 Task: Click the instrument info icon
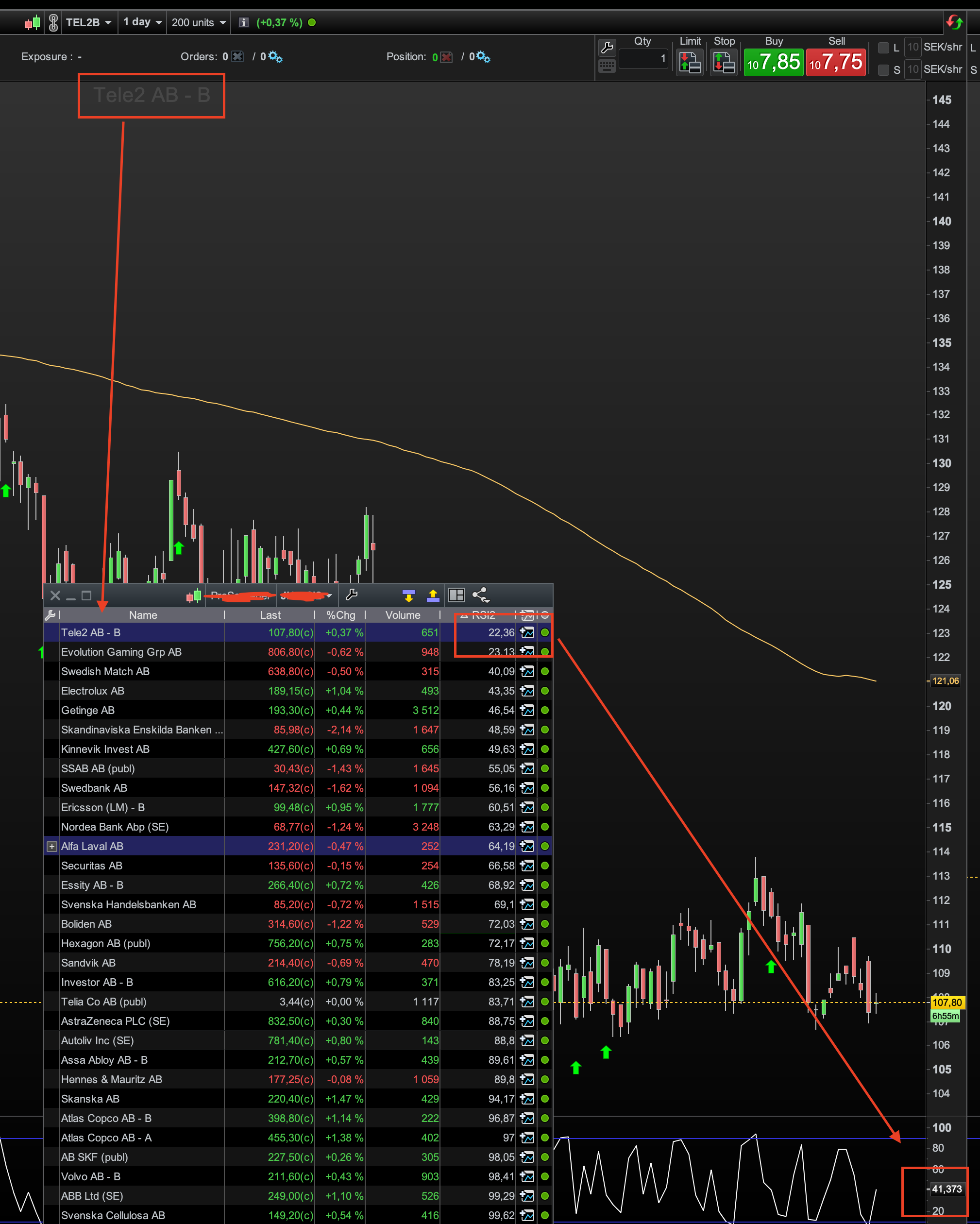coord(243,23)
